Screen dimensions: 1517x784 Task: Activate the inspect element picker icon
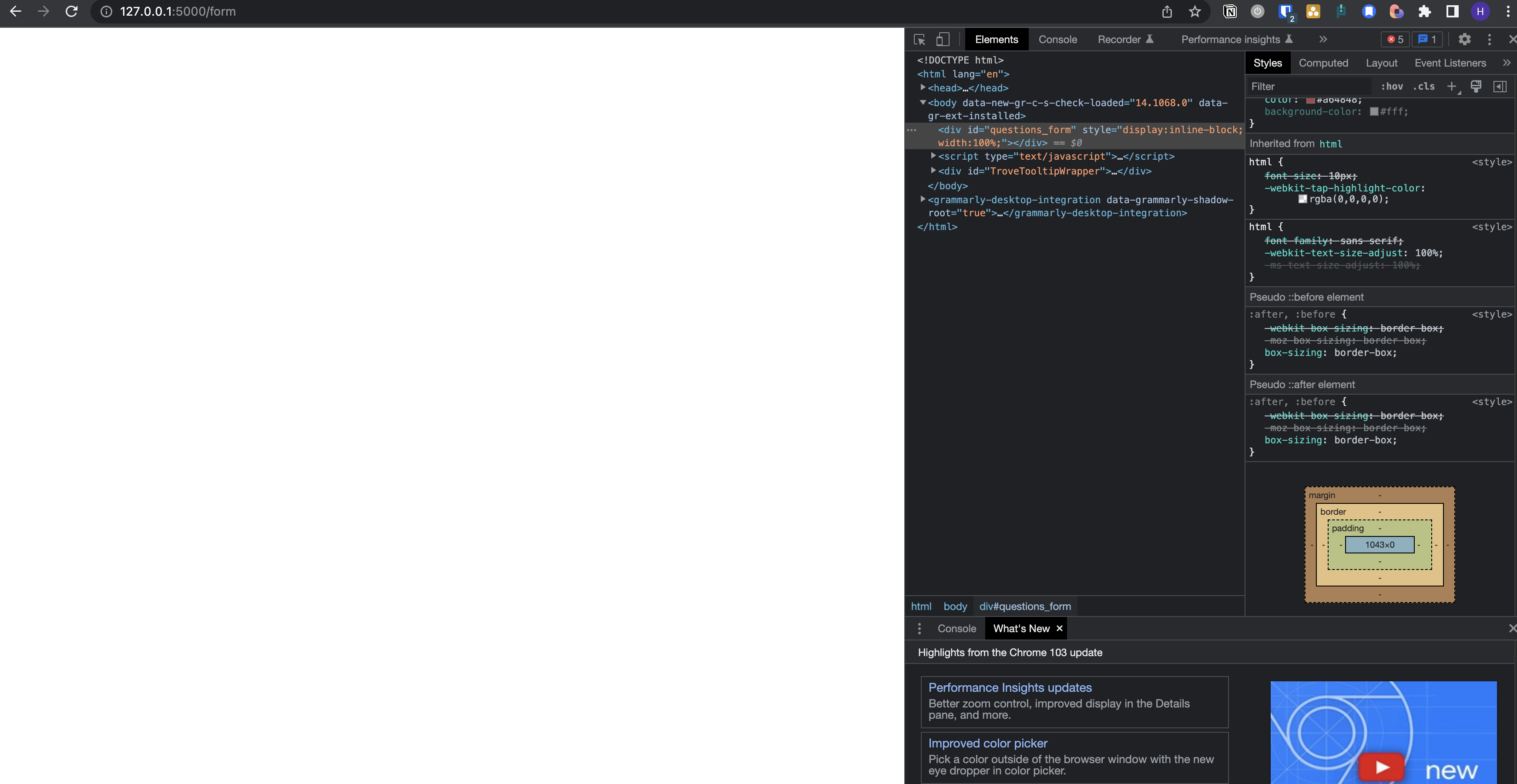coord(919,40)
